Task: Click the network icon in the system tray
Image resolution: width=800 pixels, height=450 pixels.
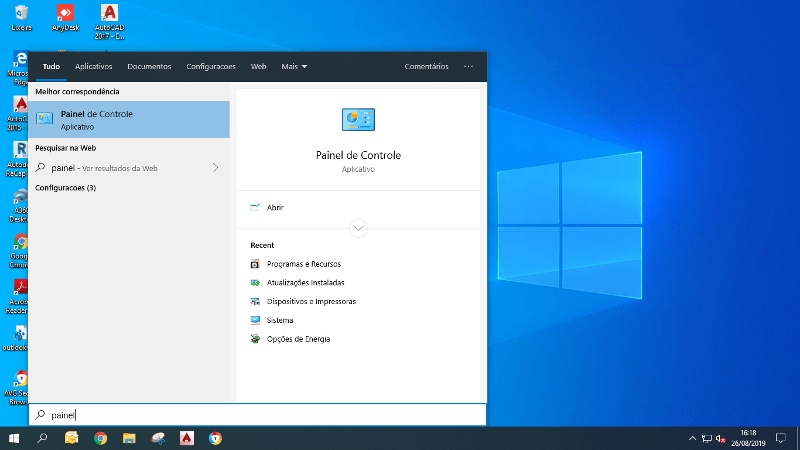Action: pos(707,438)
